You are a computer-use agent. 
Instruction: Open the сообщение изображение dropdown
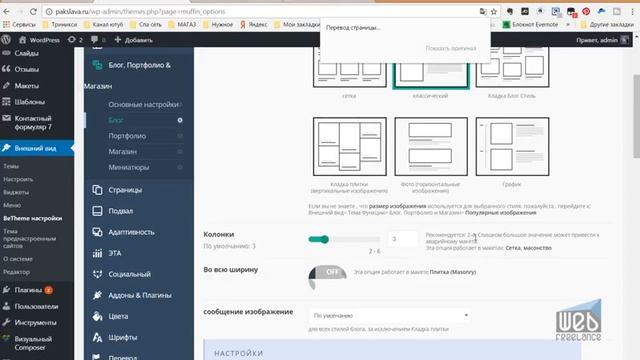tap(390, 316)
